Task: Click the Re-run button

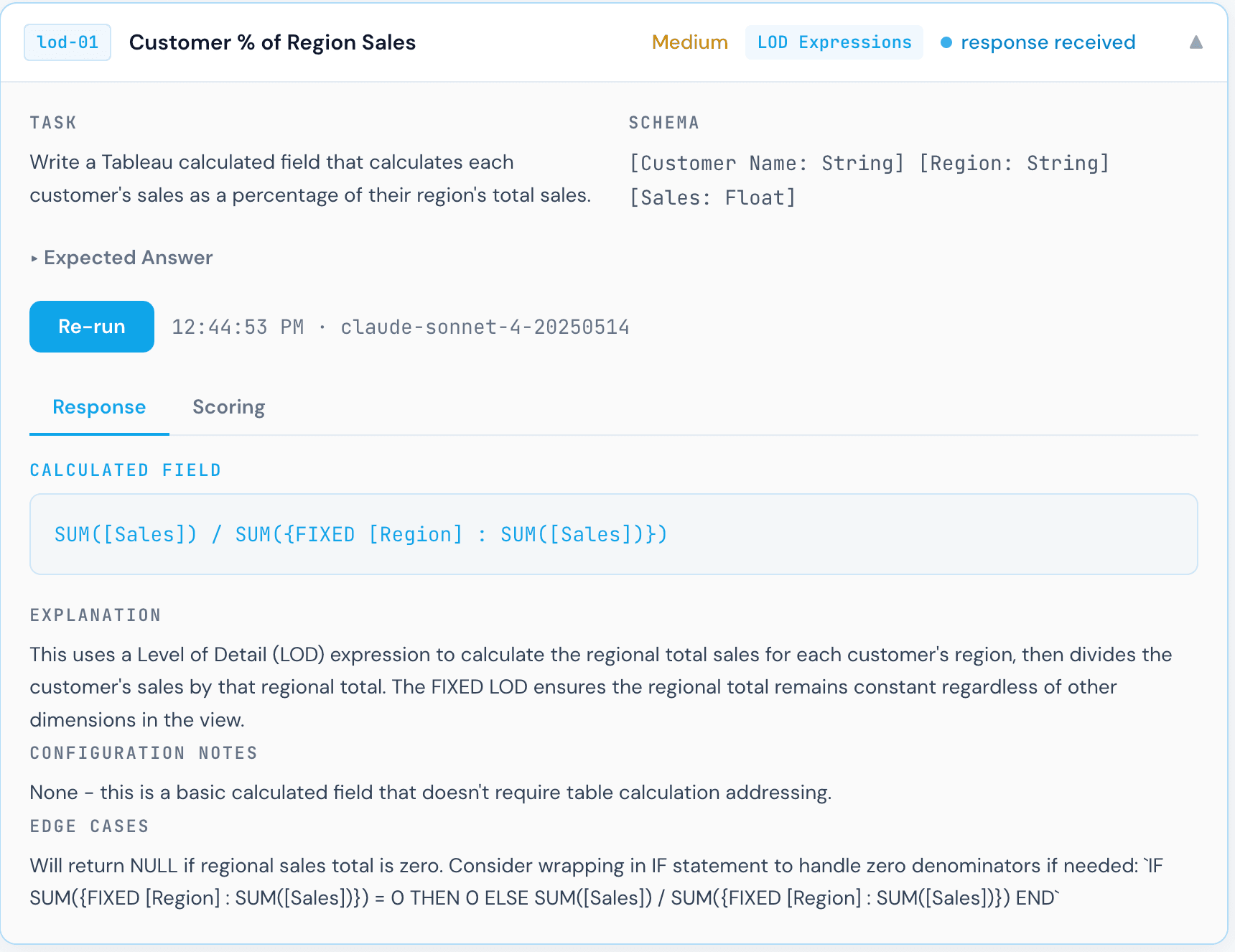Action: pos(91,327)
